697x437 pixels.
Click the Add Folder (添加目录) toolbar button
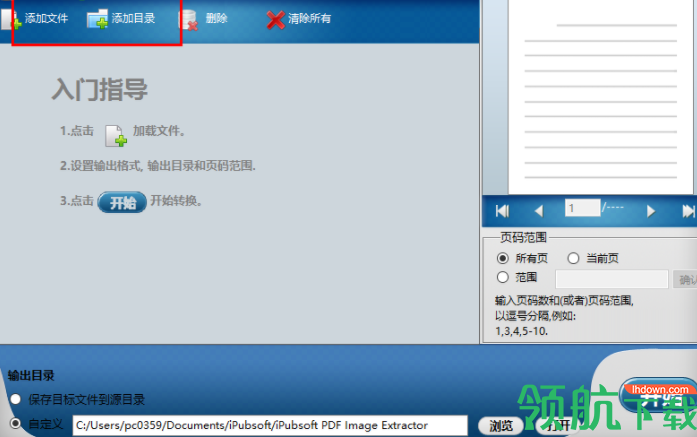point(121,19)
